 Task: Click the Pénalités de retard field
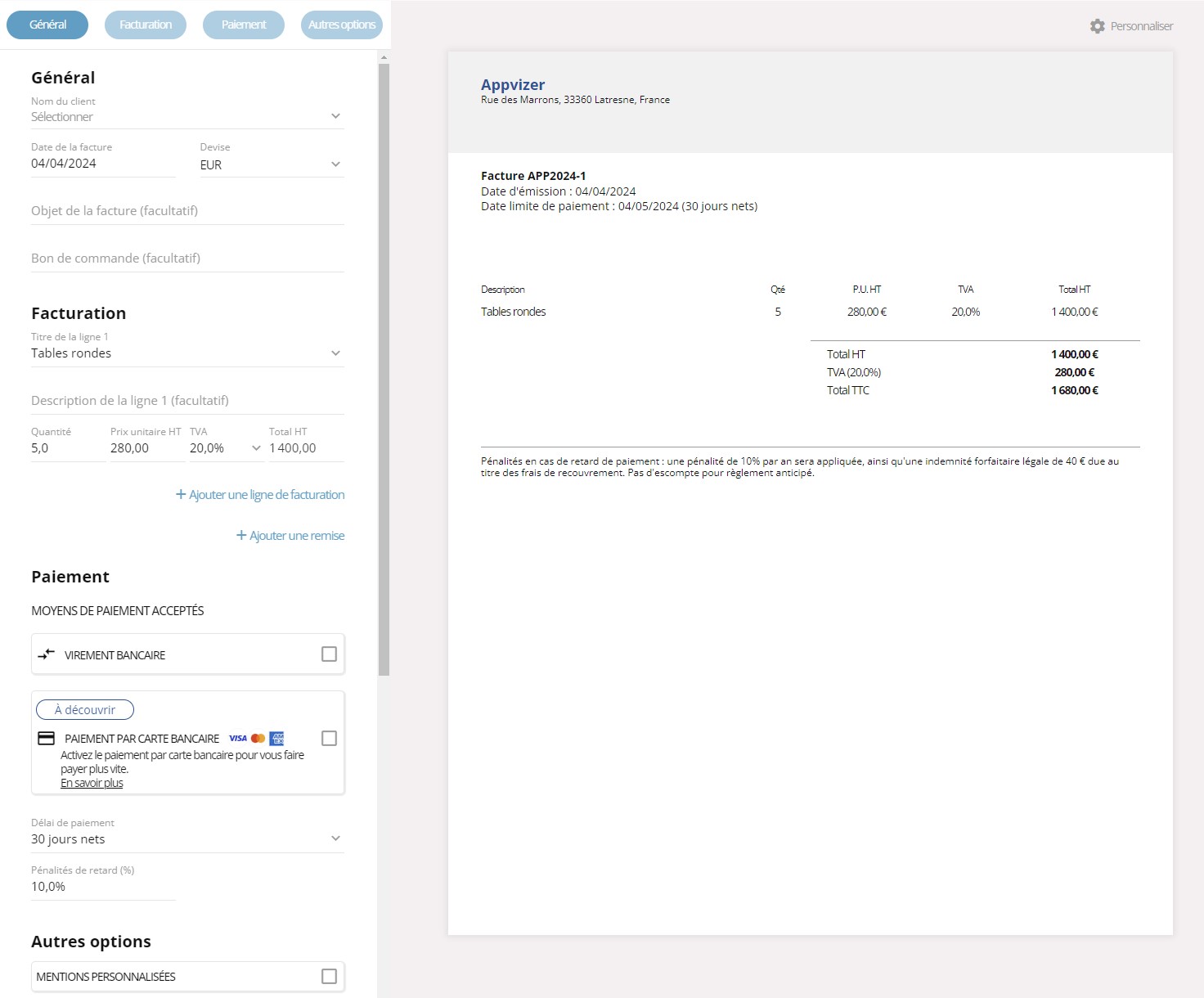103,887
